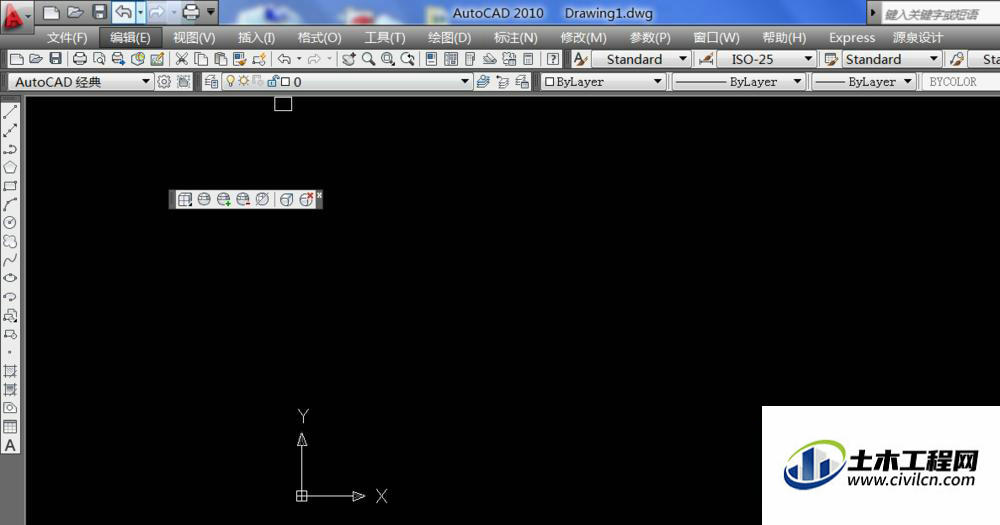Open the Express menu

(x=852, y=38)
